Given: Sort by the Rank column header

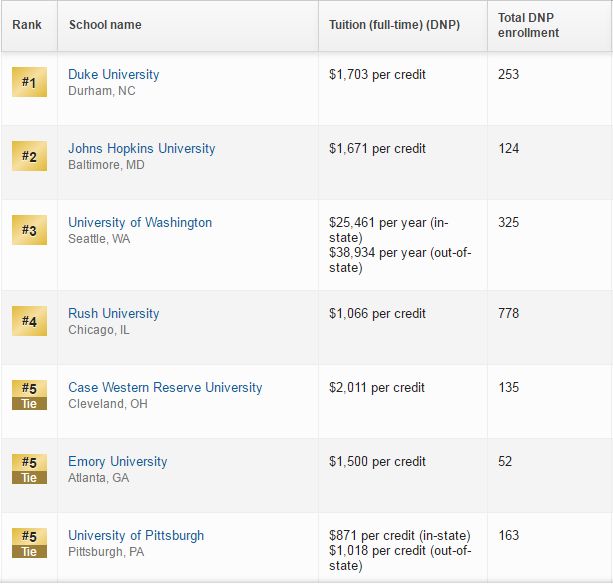Looking at the screenshot, I should (29, 25).
